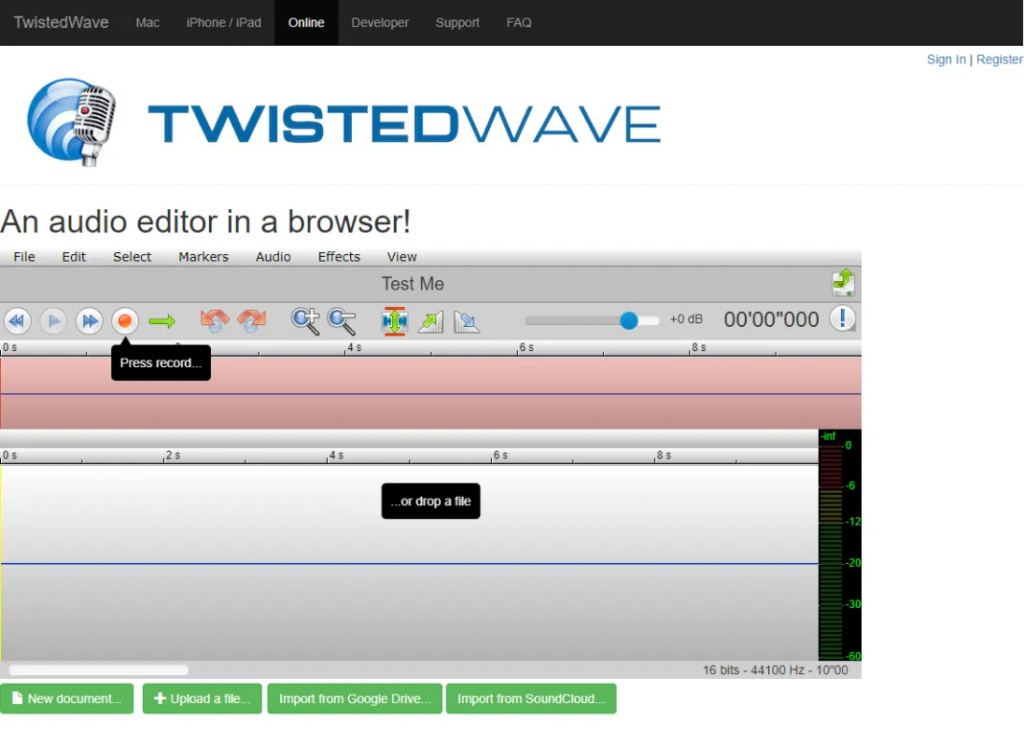The height and width of the screenshot is (748, 1024).
Task: Click the pink overview waveform area
Action: pyautogui.click(x=430, y=393)
